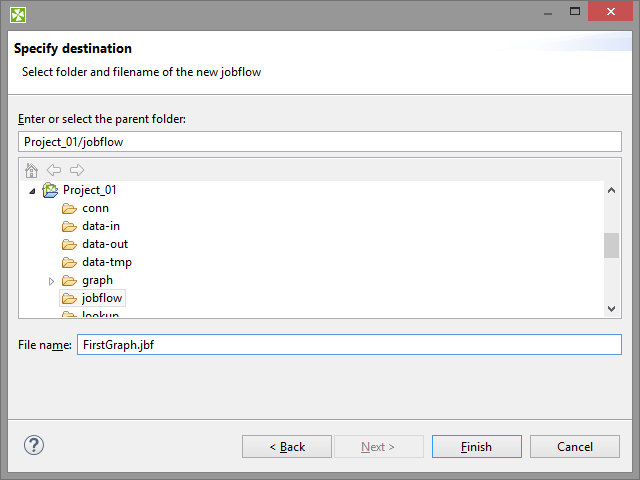The height and width of the screenshot is (480, 640).
Task: Click the forward arrow in tree toolbar
Action: (x=77, y=170)
